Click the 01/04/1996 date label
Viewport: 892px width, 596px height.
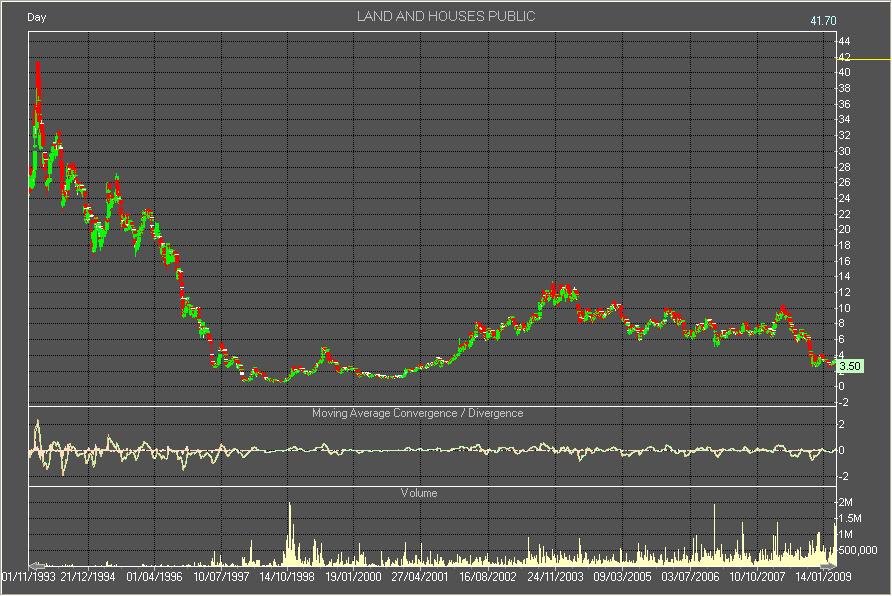[154, 577]
